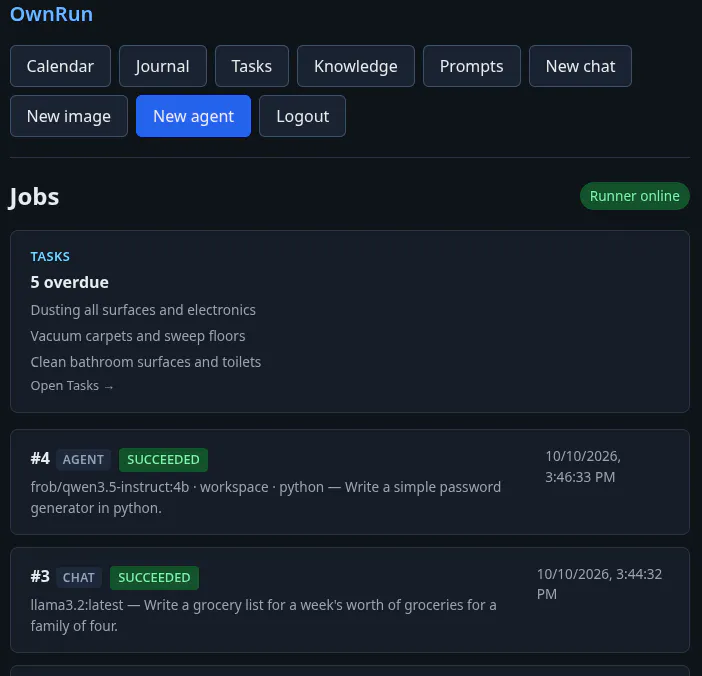Click Vacuum carpets and sweep floors task

(x=138, y=336)
